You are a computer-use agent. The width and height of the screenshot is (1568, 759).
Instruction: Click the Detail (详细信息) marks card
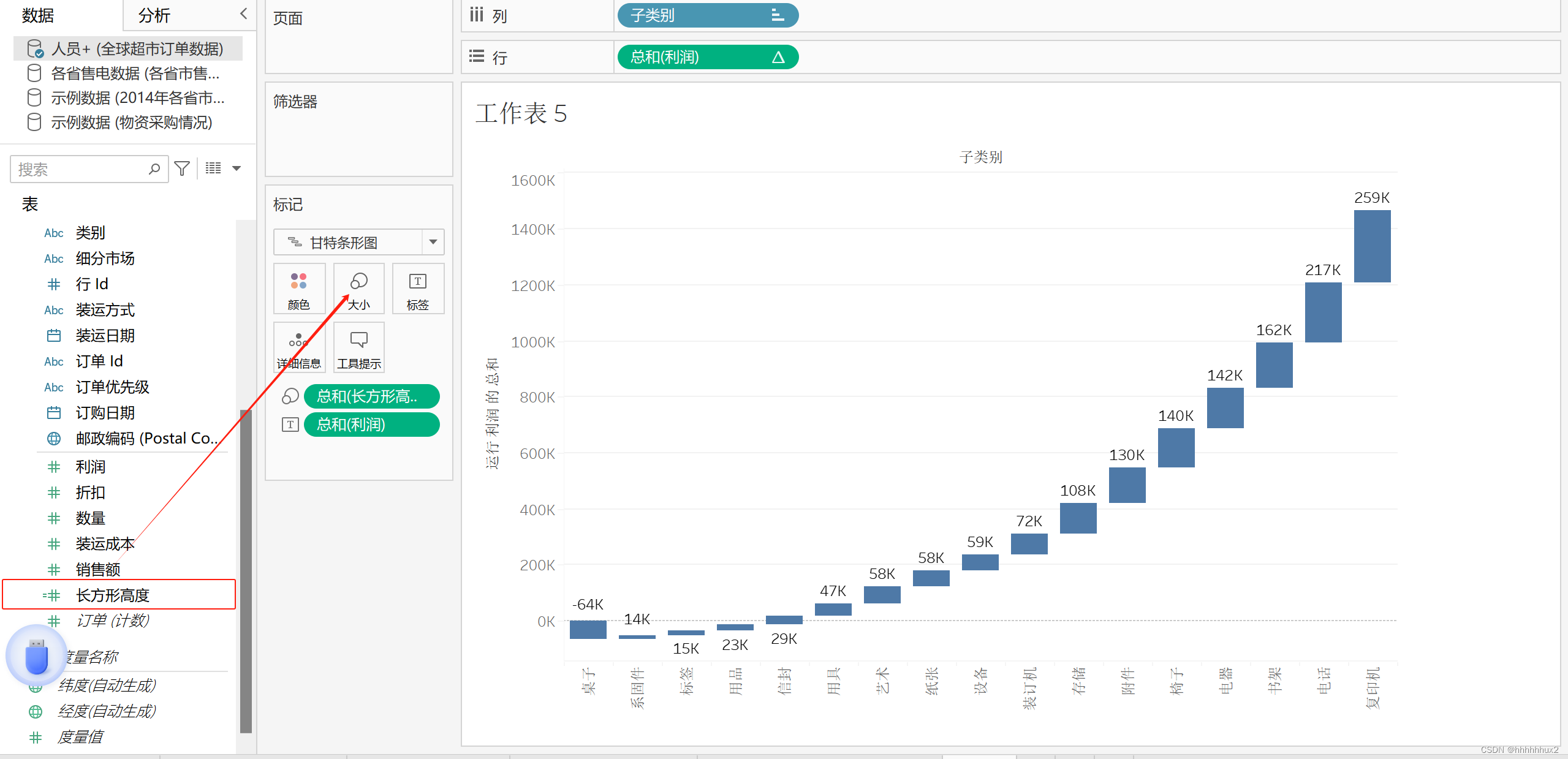(298, 348)
